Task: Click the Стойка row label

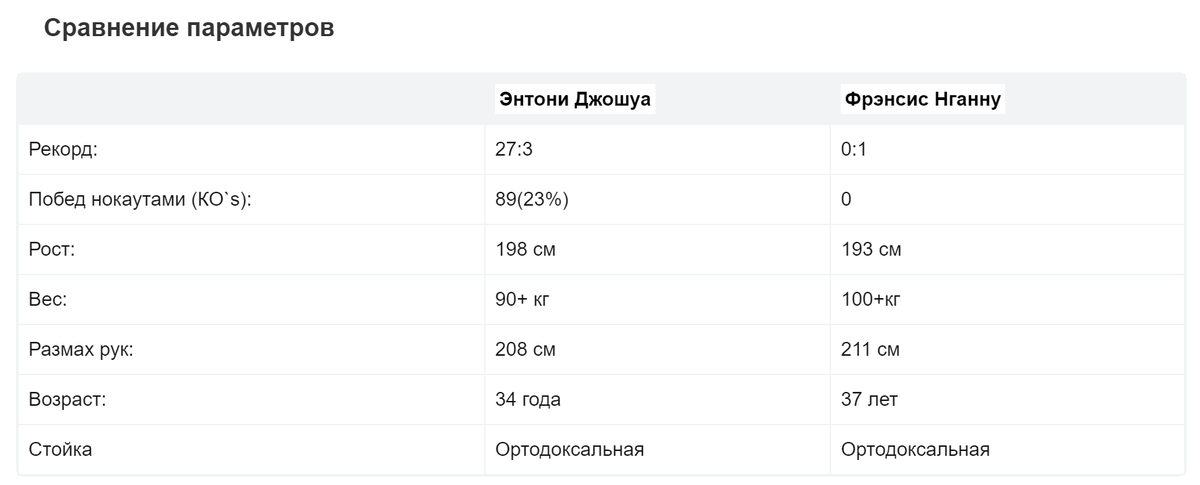Action: point(60,450)
